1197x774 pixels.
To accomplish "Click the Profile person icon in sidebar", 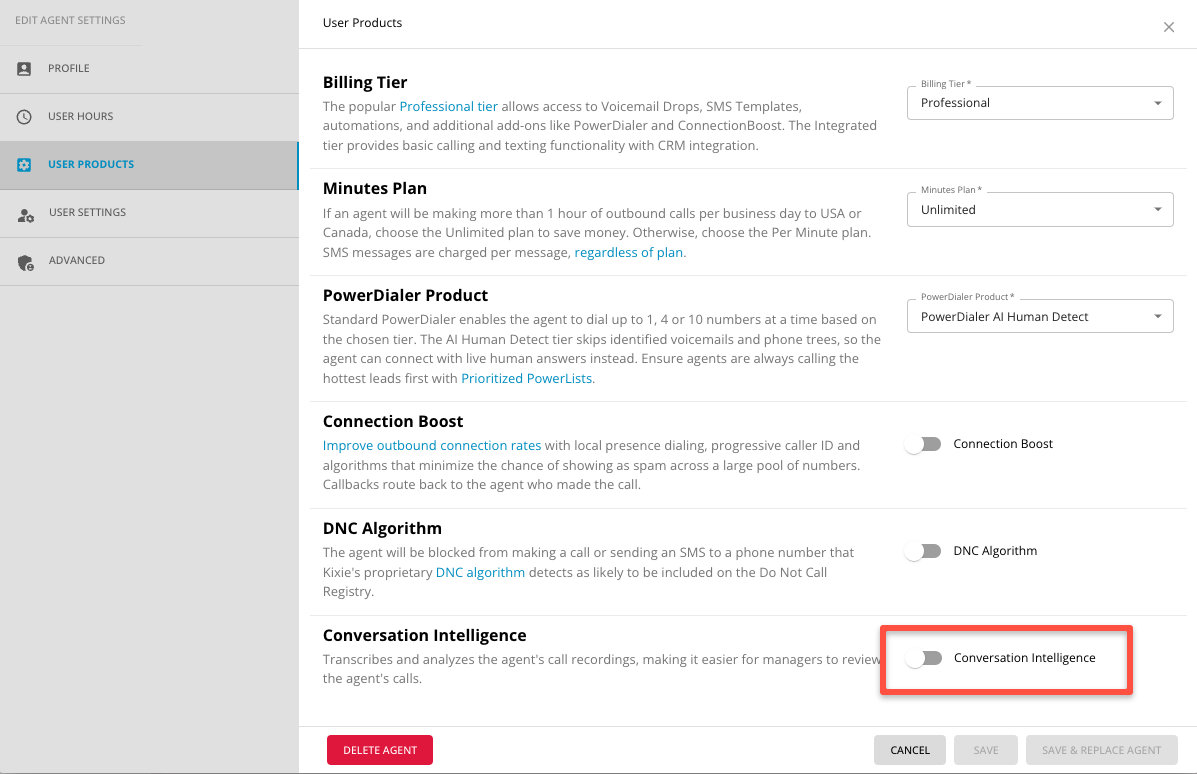I will (x=24, y=69).
